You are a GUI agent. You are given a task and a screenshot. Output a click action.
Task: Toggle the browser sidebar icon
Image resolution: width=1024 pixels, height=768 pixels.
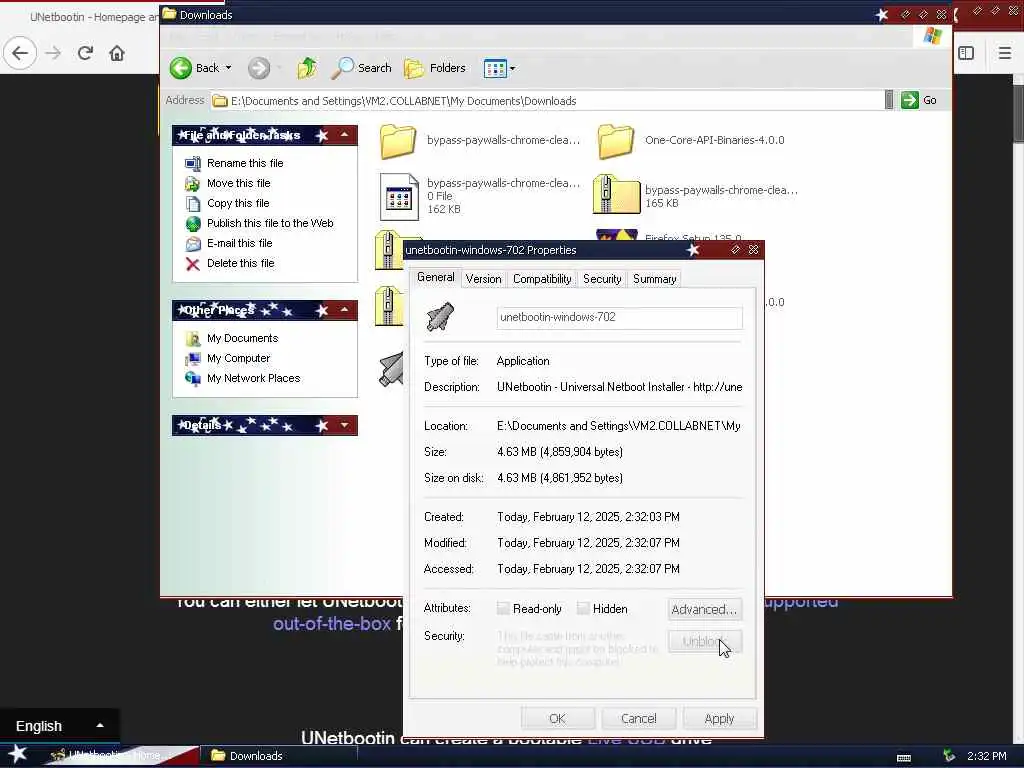coord(967,53)
